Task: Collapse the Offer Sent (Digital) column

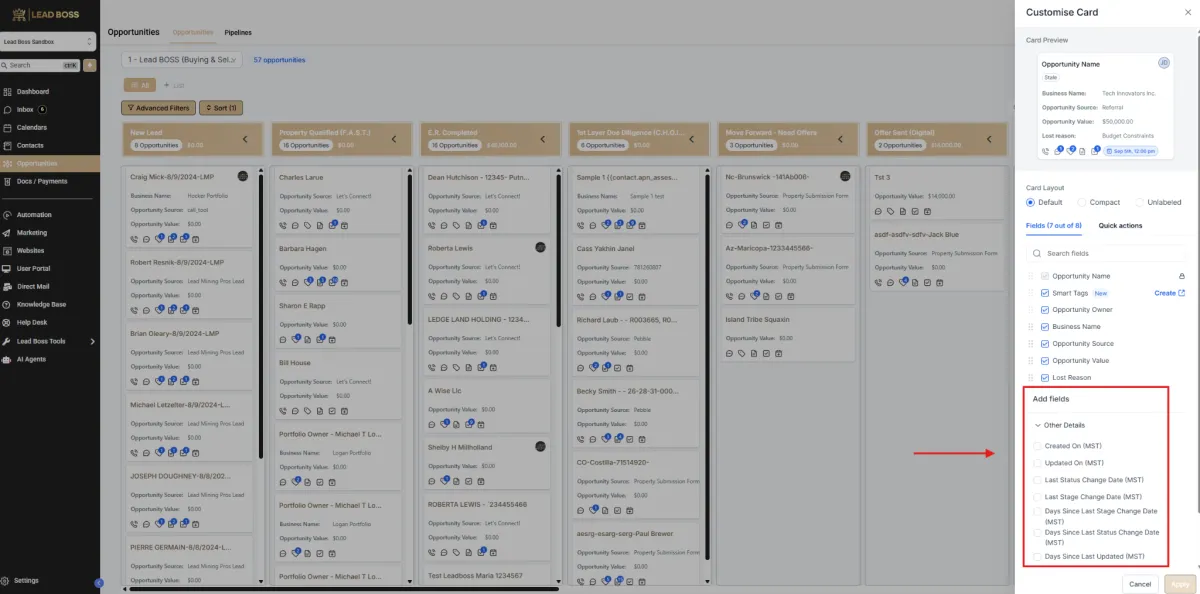Action: [x=990, y=140]
